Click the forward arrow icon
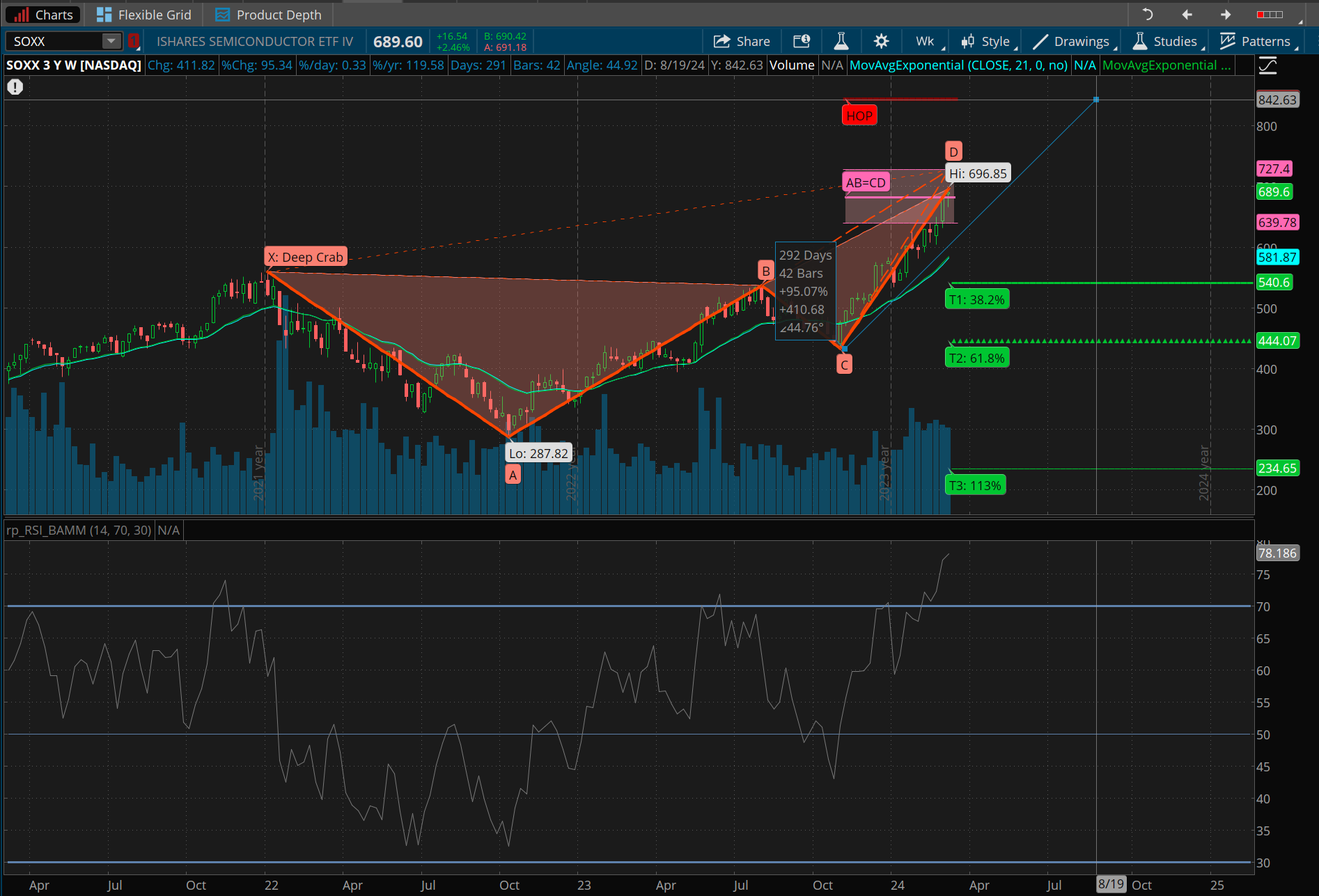 point(1226,15)
